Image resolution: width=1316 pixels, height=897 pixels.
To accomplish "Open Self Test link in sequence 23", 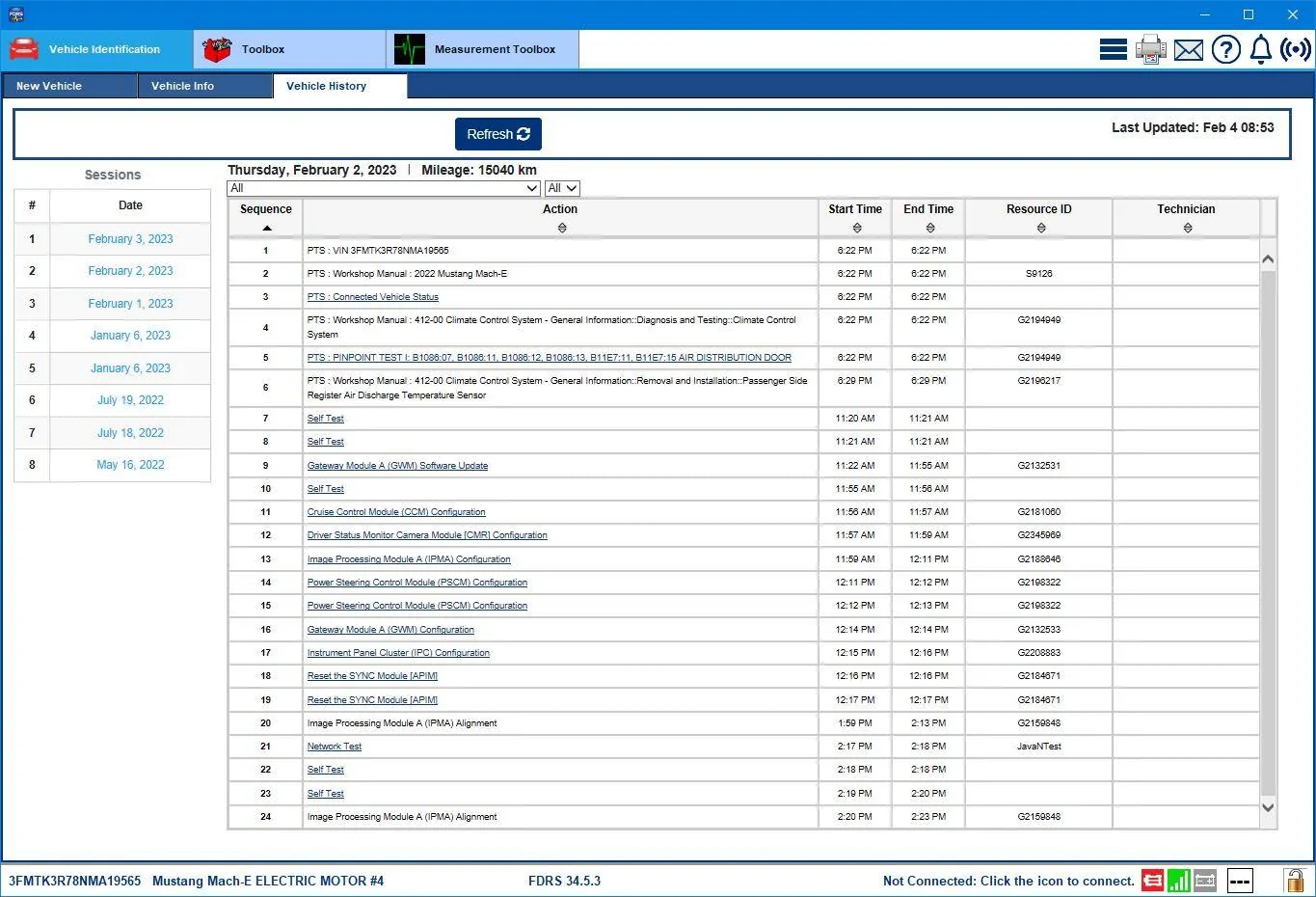I will [325, 794].
